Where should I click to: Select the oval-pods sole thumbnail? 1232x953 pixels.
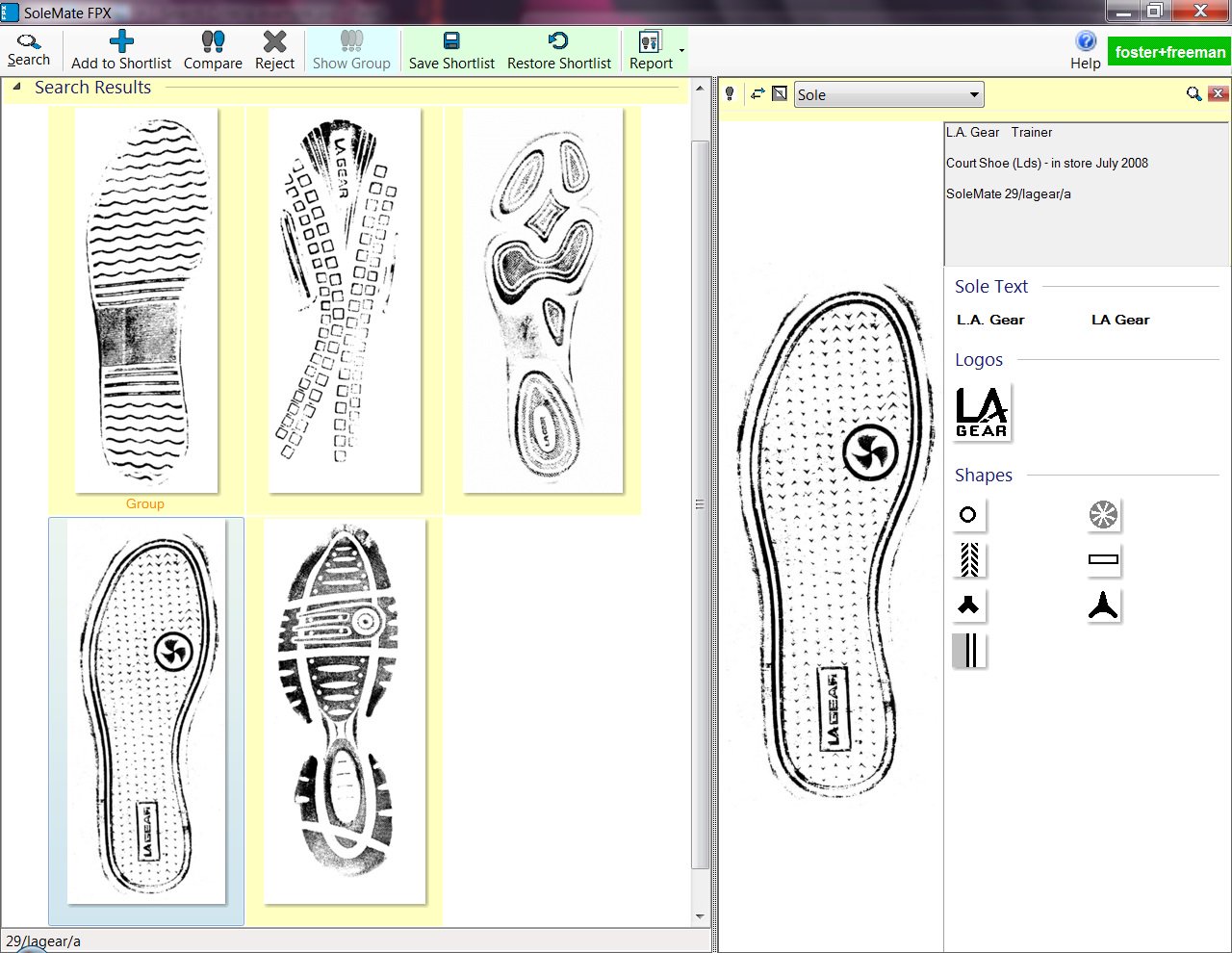click(x=543, y=299)
